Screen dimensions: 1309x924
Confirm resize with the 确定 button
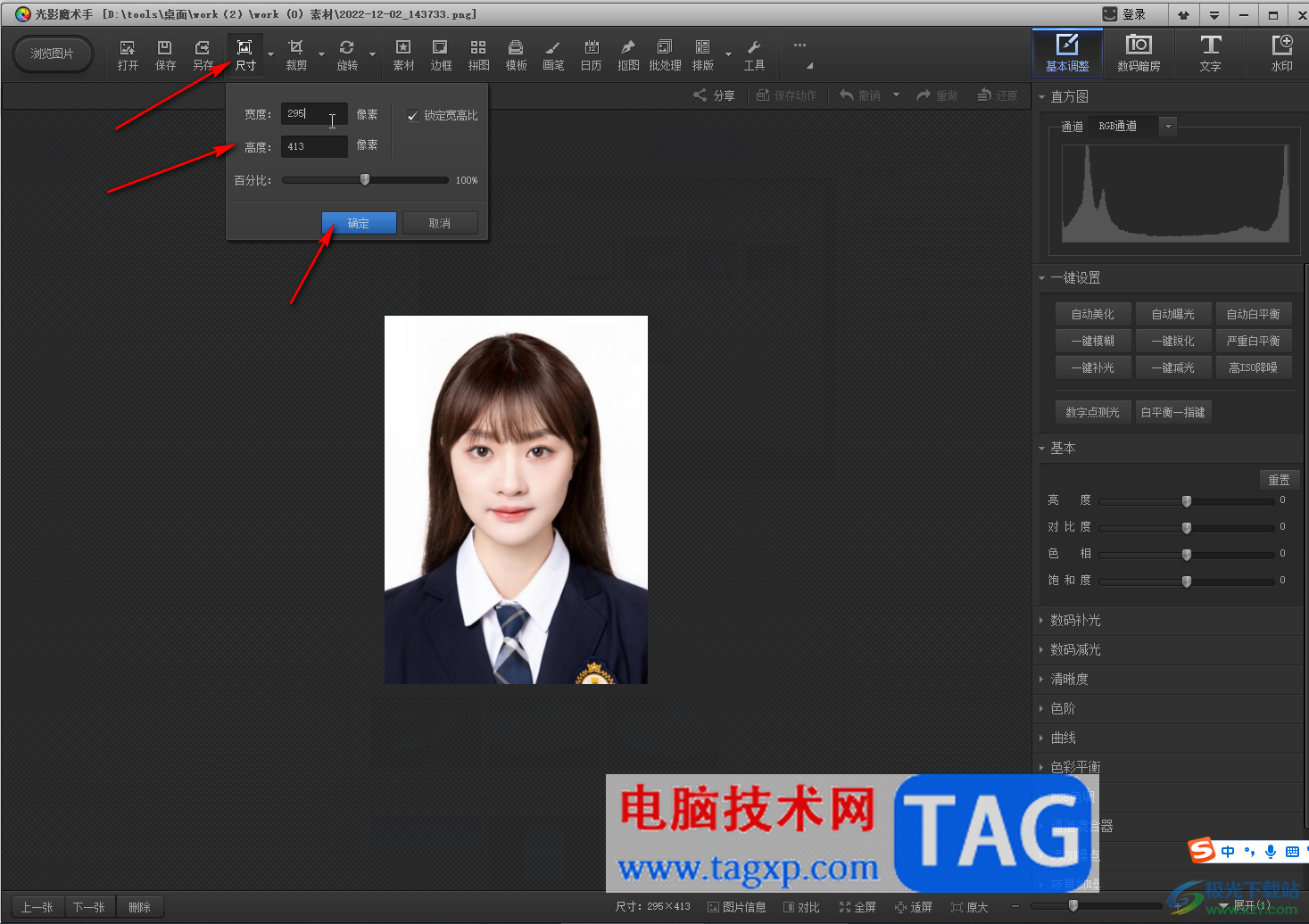(359, 223)
